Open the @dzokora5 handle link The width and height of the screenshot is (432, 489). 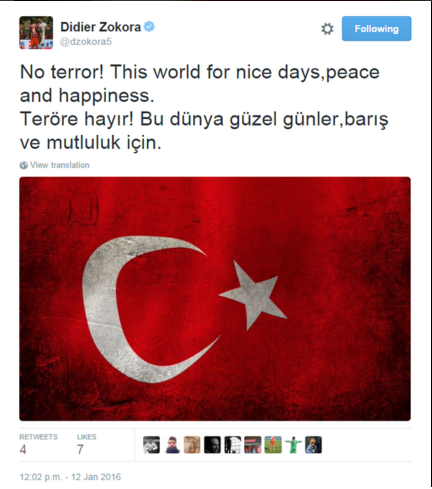[86, 42]
